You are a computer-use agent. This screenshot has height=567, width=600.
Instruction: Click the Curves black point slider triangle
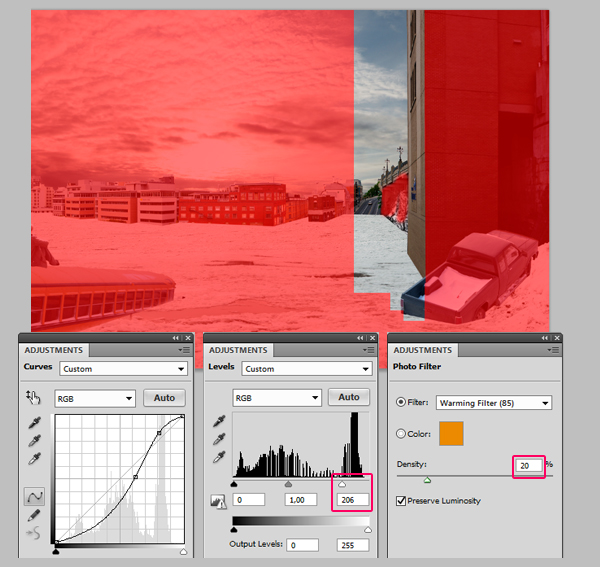click(x=56, y=551)
